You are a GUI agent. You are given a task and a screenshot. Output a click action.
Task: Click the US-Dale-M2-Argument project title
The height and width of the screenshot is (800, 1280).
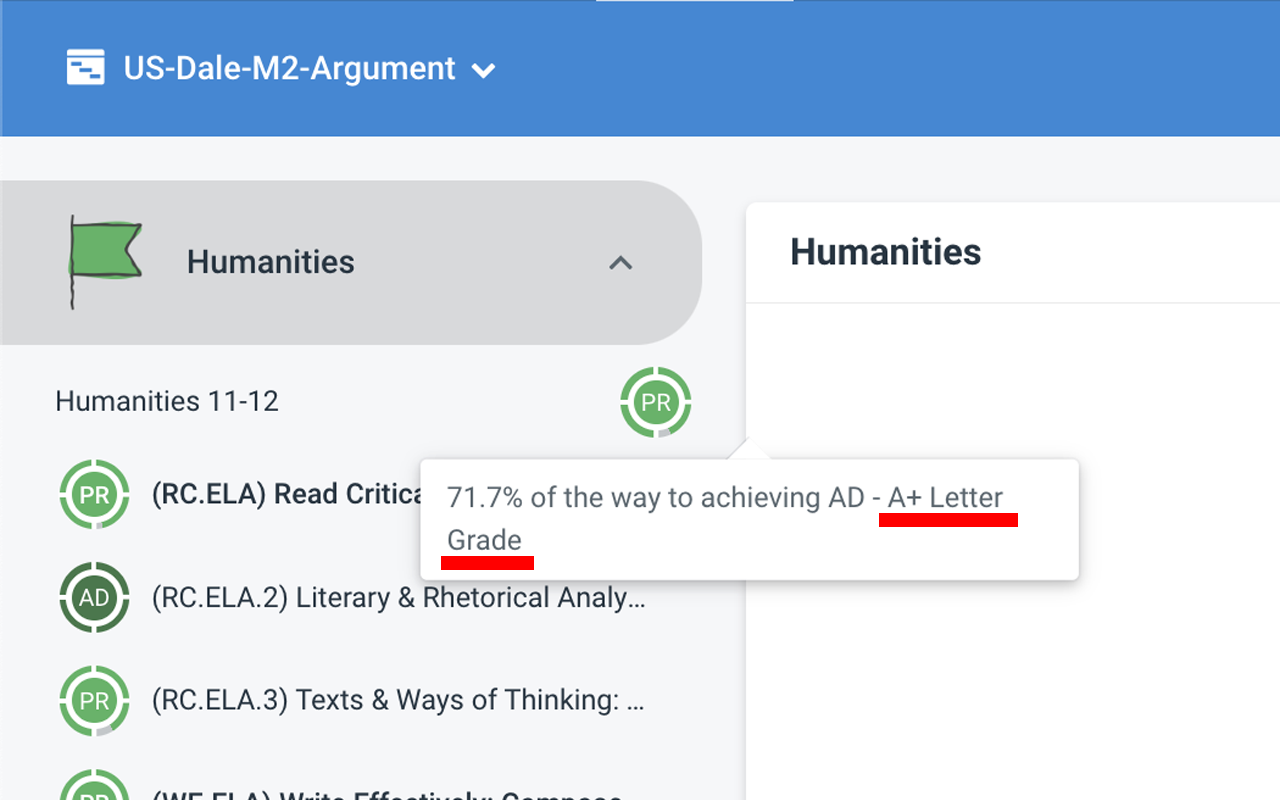(289, 68)
